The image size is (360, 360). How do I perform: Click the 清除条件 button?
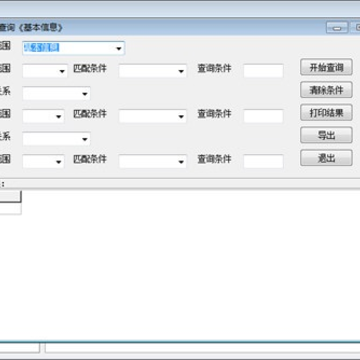click(326, 90)
